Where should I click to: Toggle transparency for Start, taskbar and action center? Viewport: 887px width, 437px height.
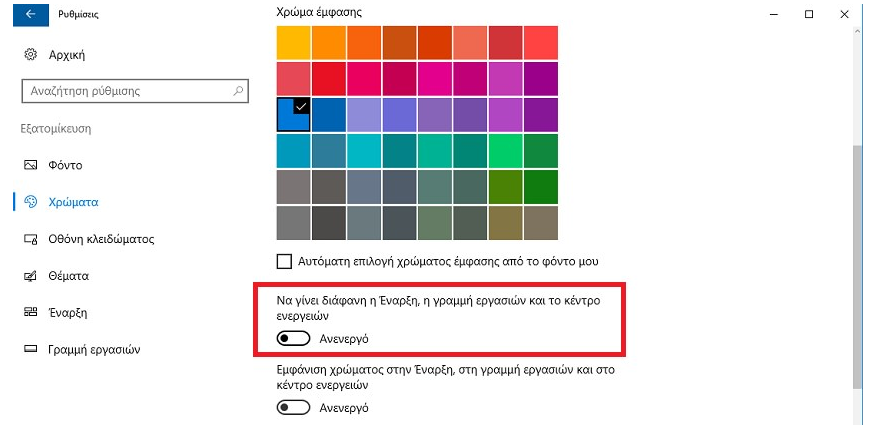pos(293,339)
